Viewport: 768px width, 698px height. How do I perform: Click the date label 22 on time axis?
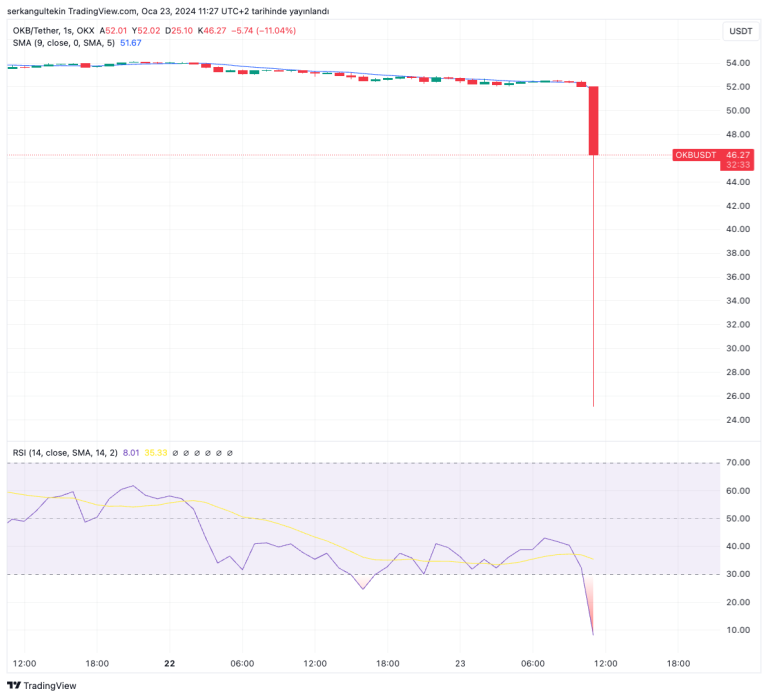tap(169, 663)
